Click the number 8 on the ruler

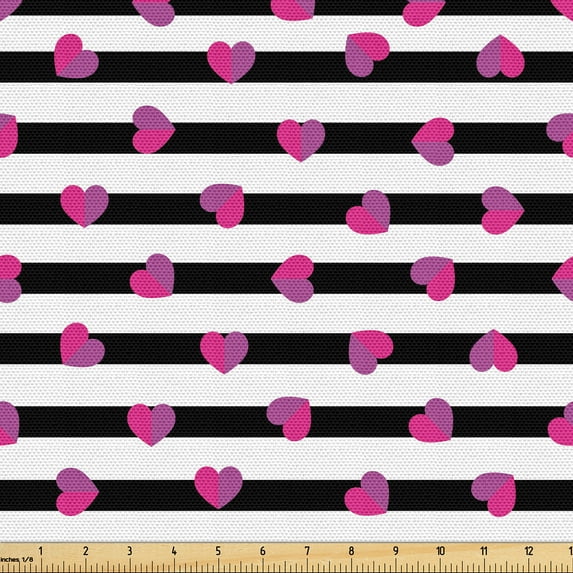pos(352,551)
